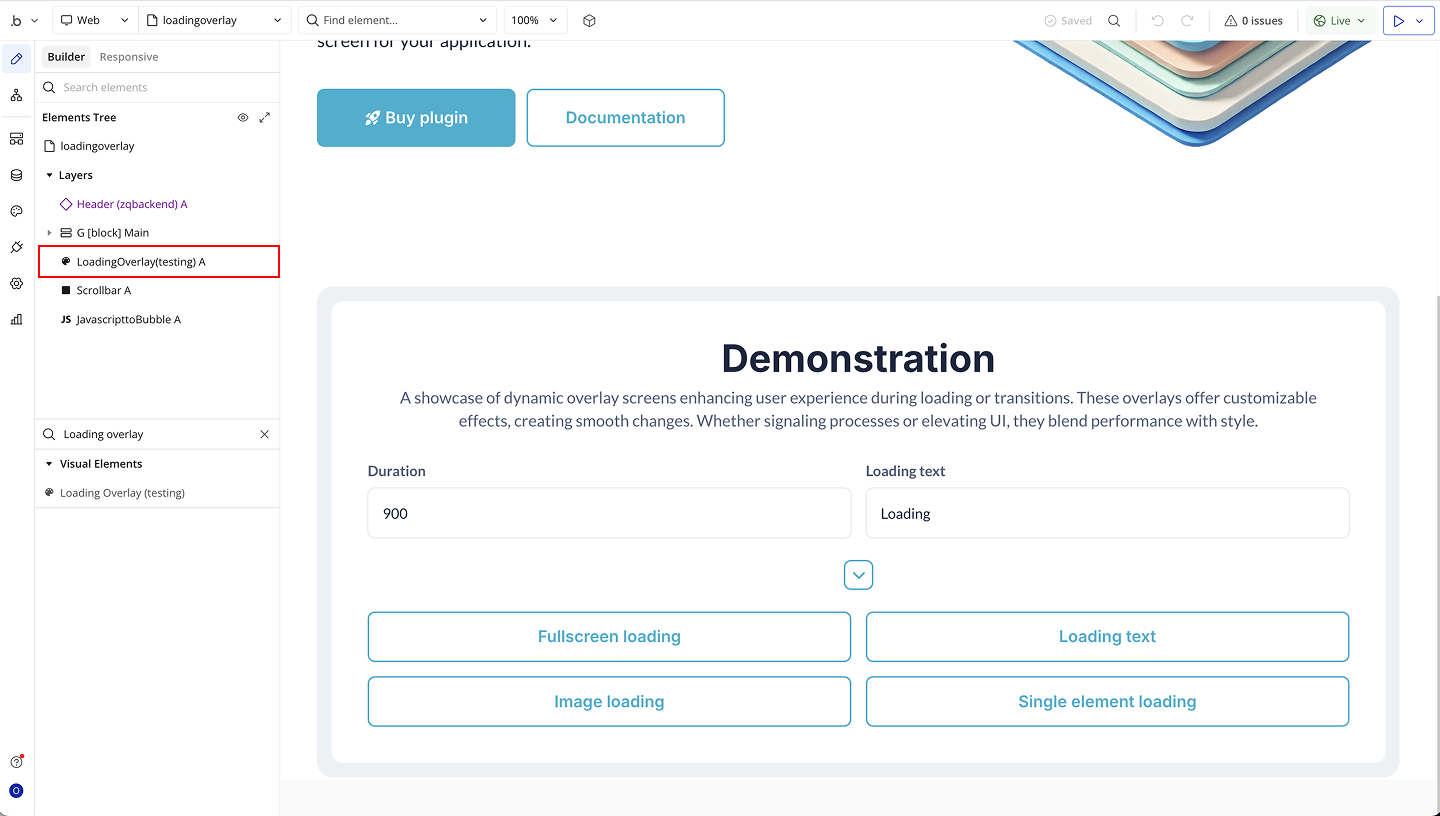Viewport: 1440px width, 816px height.
Task: Open the Backend workflows sidebar icon
Action: click(16, 138)
